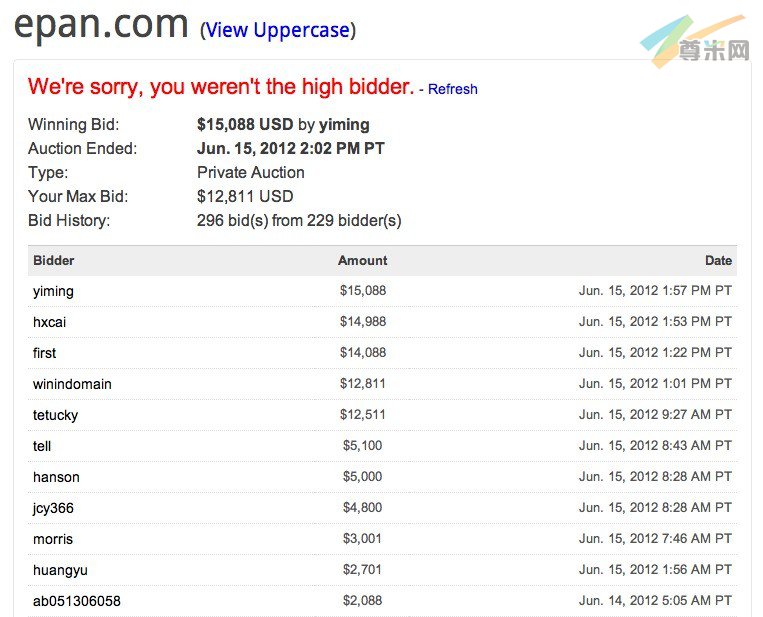Select bidder name morris
This screenshot has width=763, height=617.
[x=53, y=539]
